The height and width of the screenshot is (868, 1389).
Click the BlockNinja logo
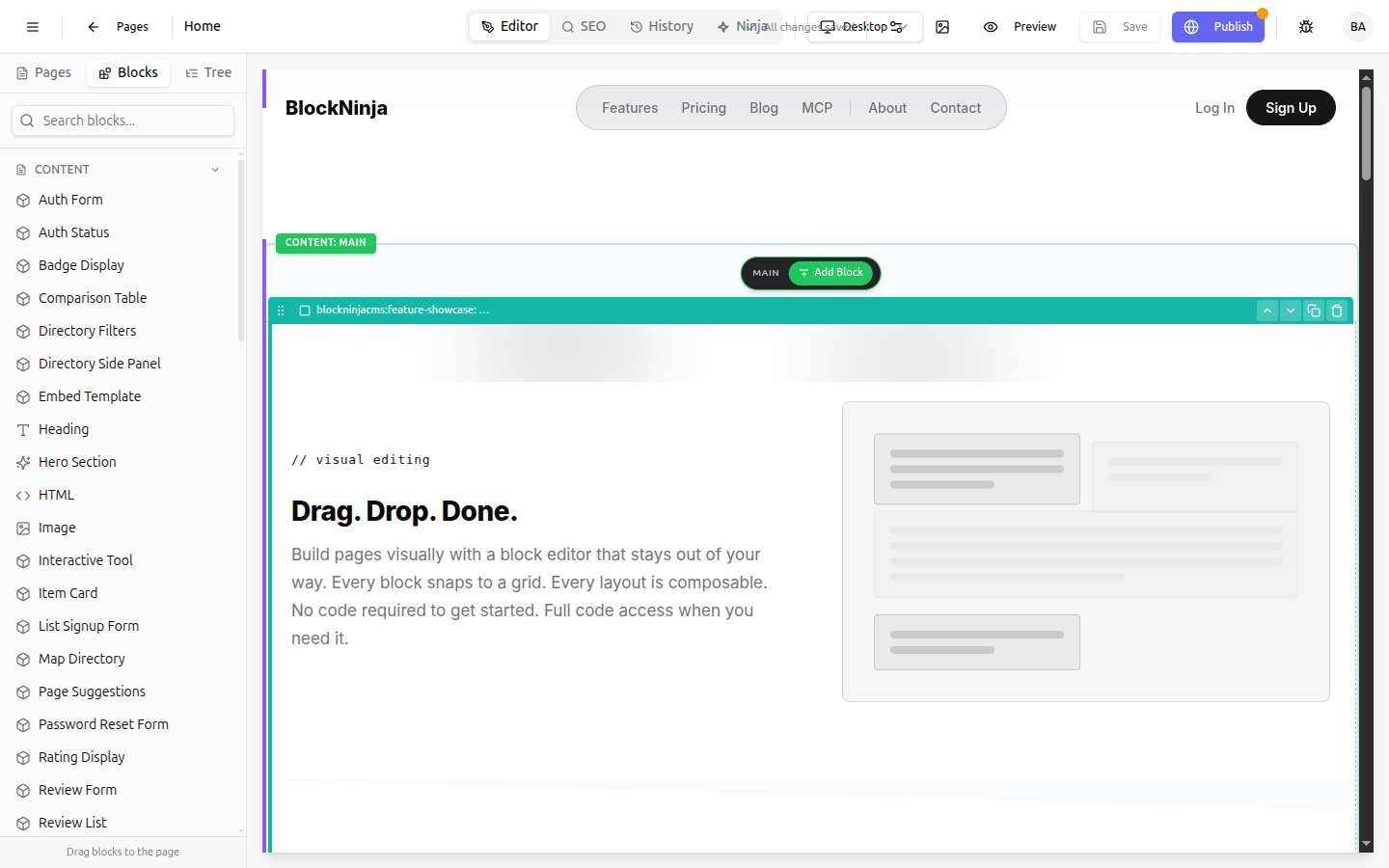tap(337, 108)
